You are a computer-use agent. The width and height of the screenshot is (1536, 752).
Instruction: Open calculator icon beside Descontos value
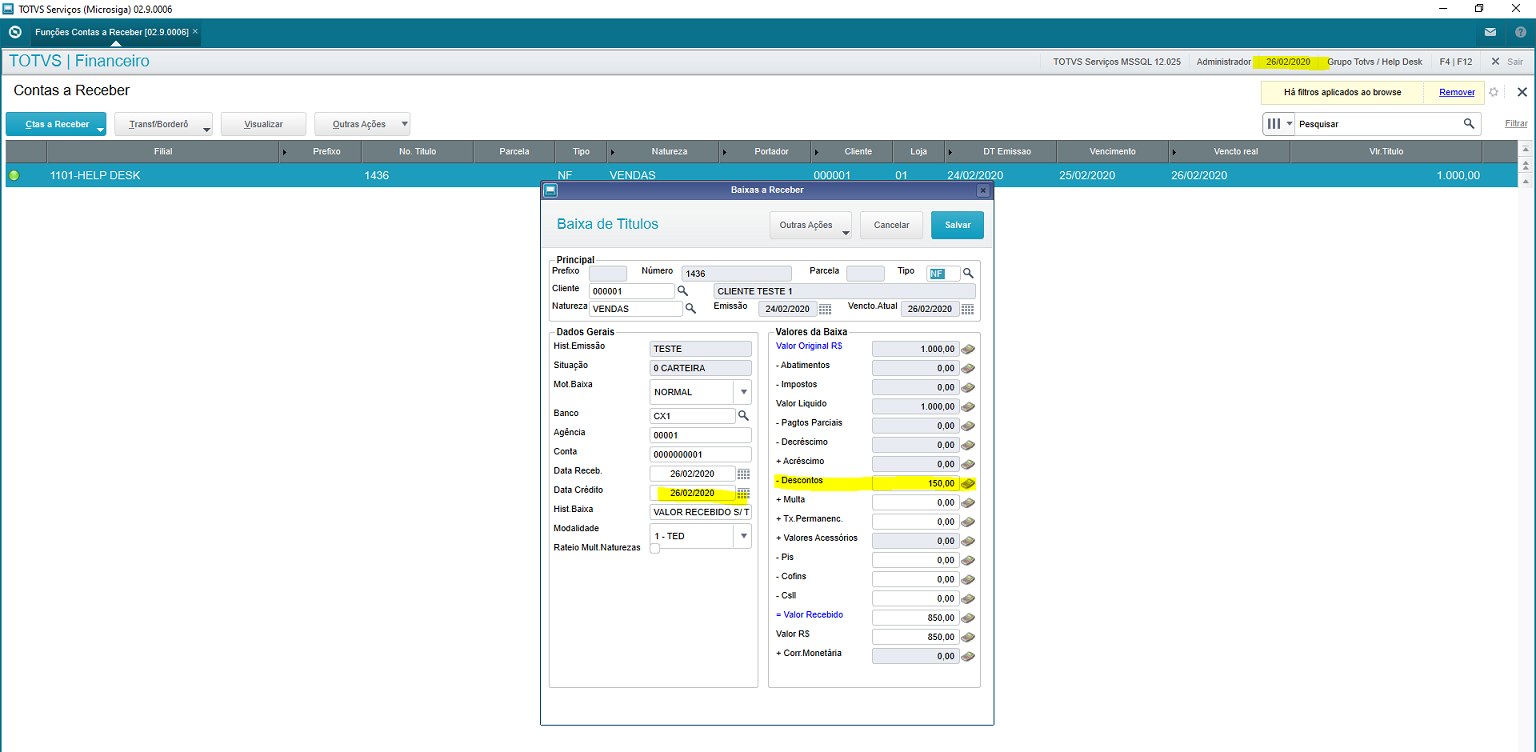click(968, 483)
